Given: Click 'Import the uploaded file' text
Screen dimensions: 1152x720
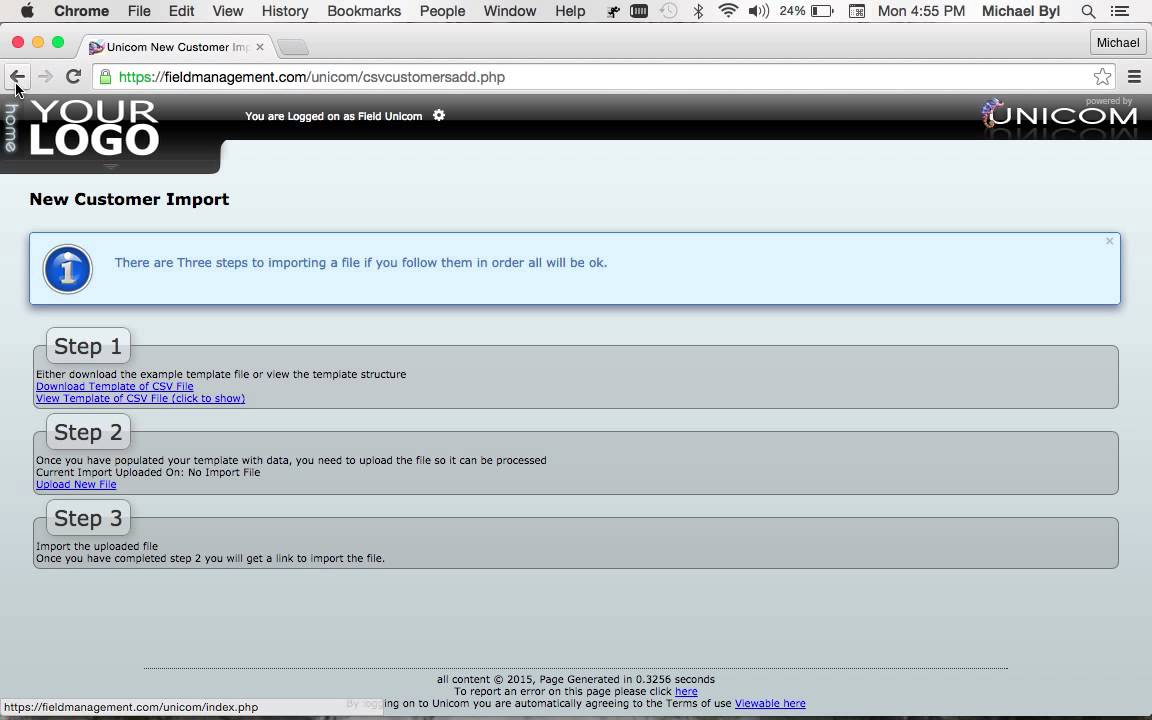Looking at the screenshot, I should click(97, 547).
